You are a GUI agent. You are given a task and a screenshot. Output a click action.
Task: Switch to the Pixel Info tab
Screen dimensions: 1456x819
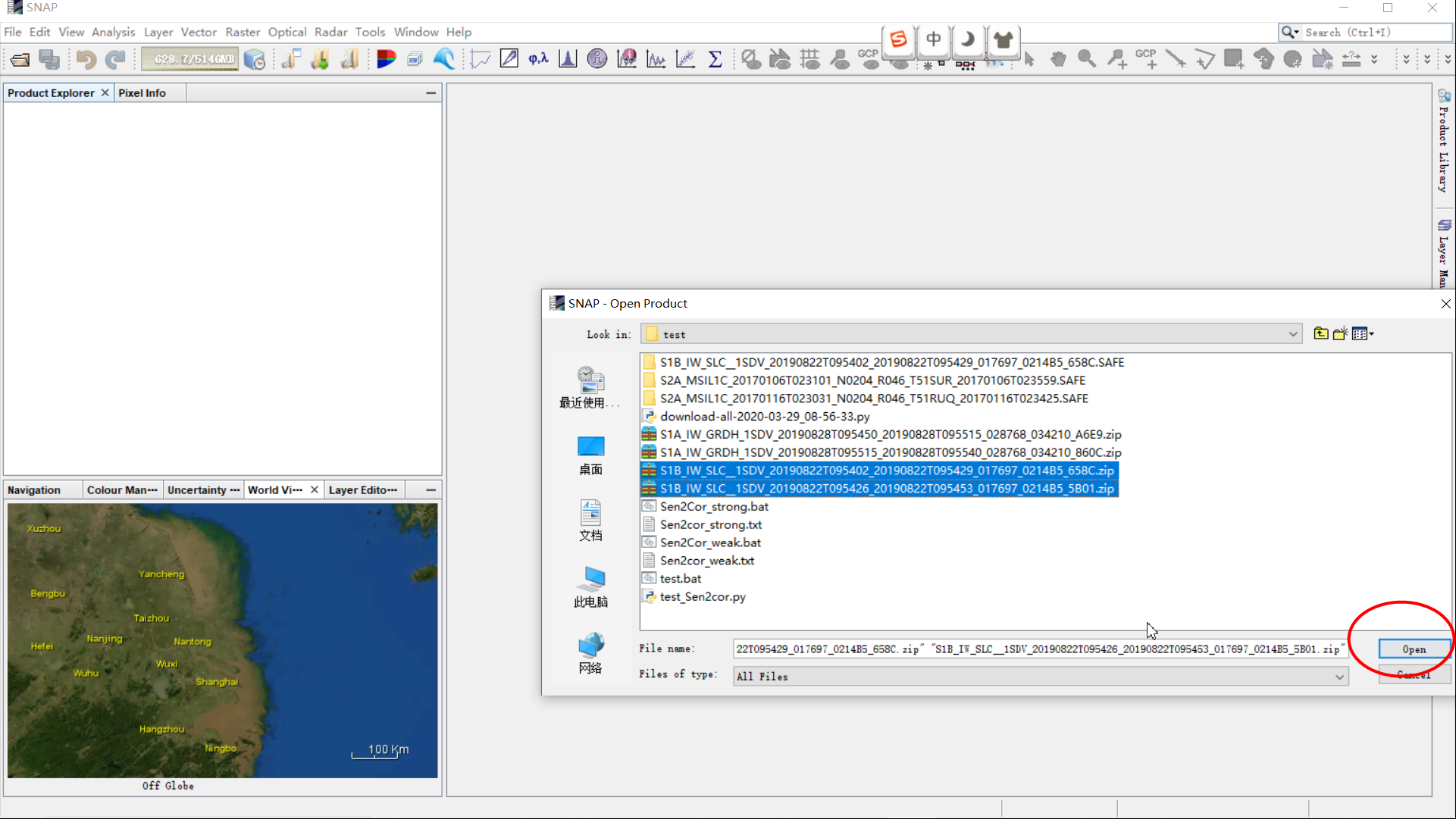coord(142,92)
